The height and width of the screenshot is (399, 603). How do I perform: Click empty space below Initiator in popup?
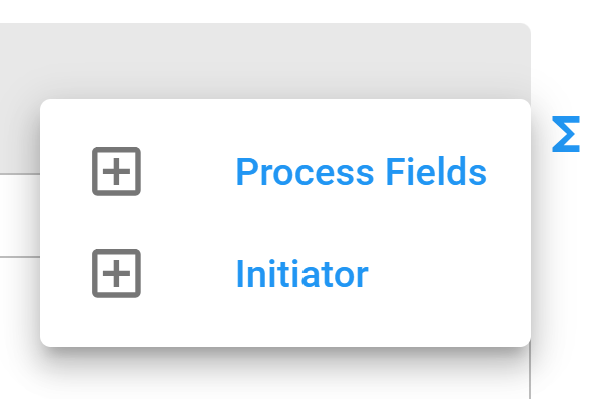285,323
